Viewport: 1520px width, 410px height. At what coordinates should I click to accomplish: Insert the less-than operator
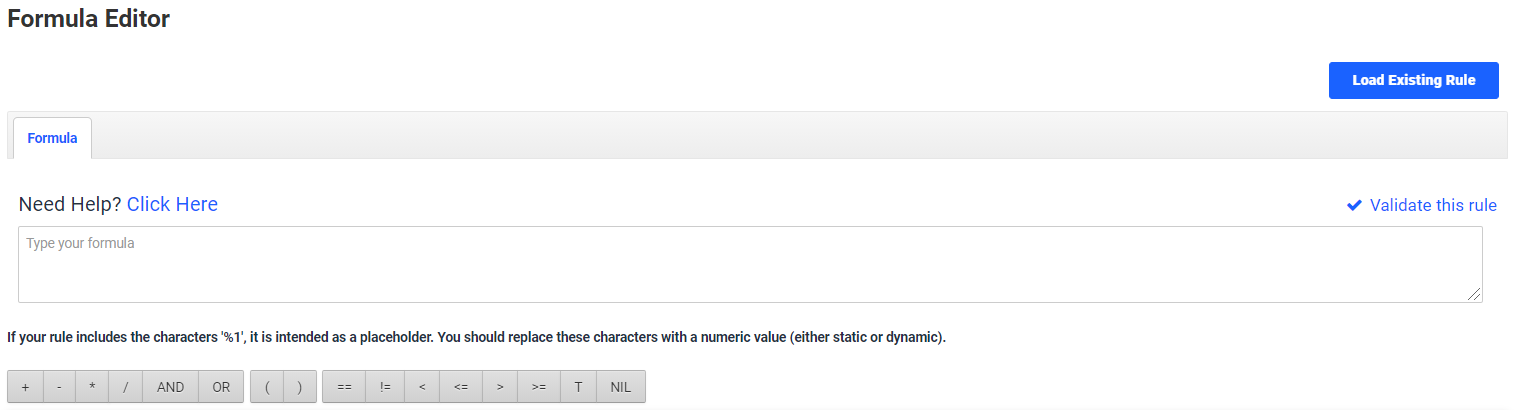tap(422, 387)
